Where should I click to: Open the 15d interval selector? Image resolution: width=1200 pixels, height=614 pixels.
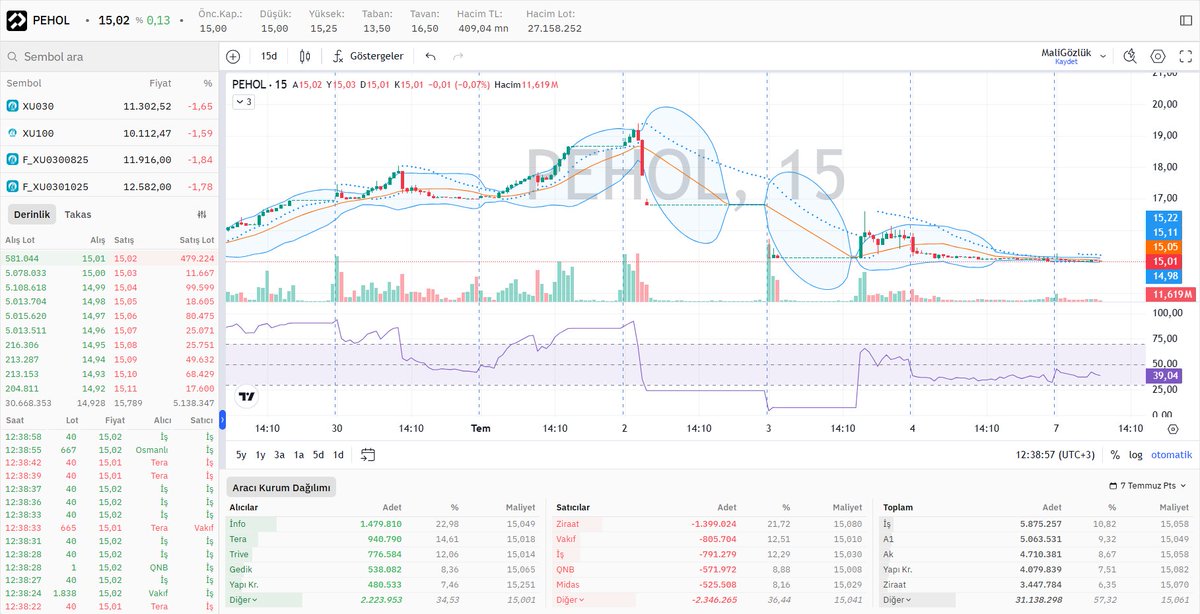pos(270,57)
